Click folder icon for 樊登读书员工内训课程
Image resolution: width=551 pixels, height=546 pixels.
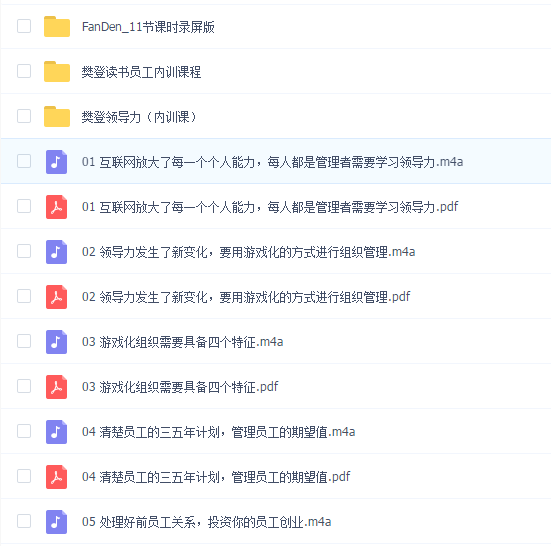coord(57,71)
